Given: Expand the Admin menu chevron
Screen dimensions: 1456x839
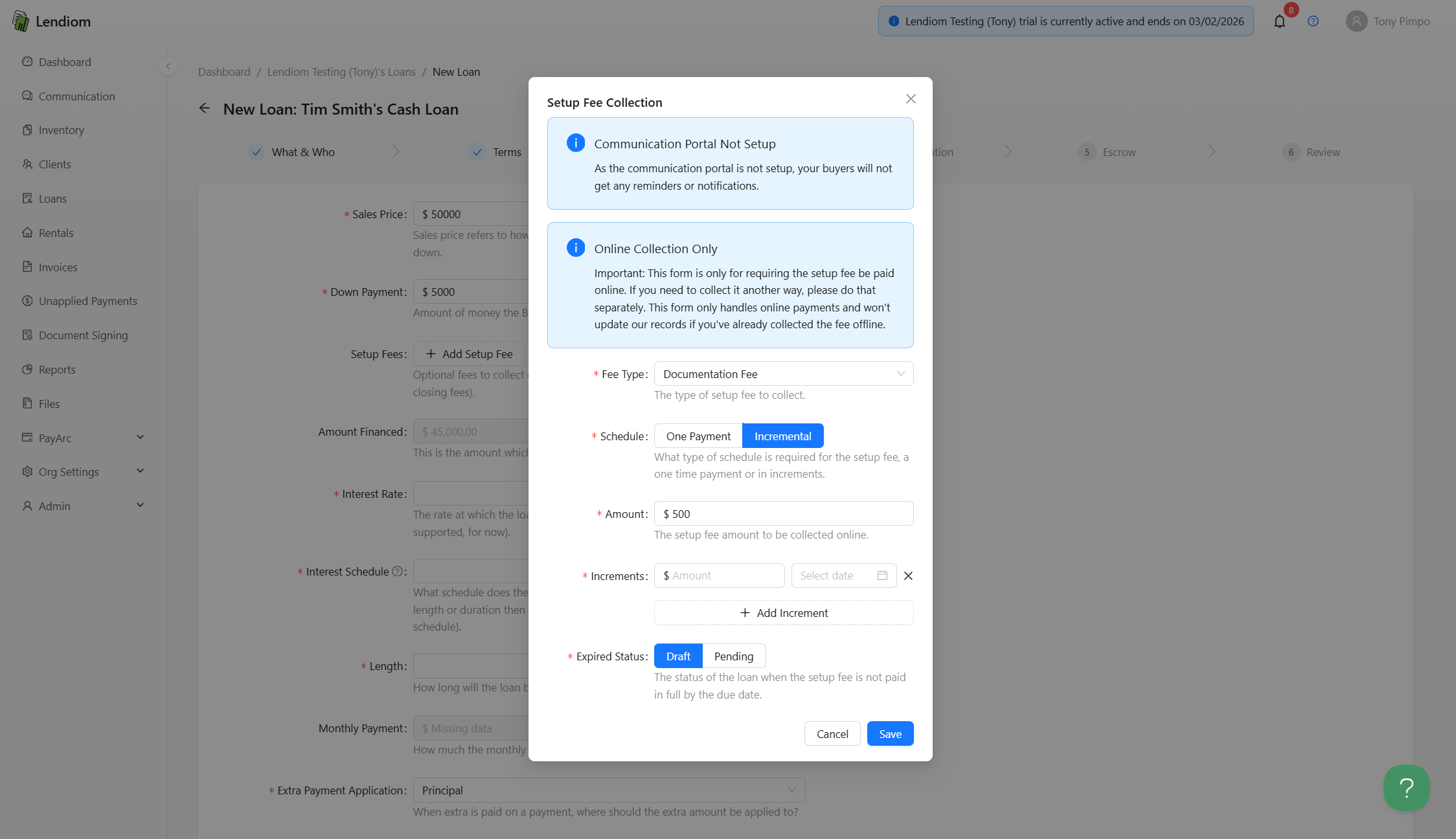Looking at the screenshot, I should (x=141, y=506).
